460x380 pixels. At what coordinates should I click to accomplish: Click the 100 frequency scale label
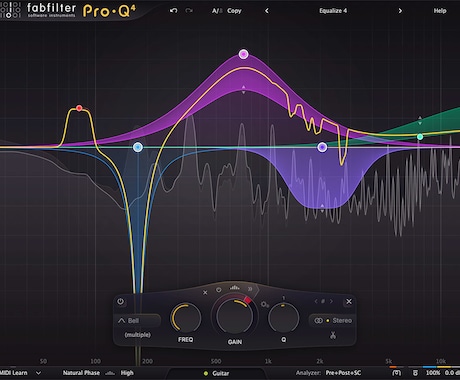95,361
